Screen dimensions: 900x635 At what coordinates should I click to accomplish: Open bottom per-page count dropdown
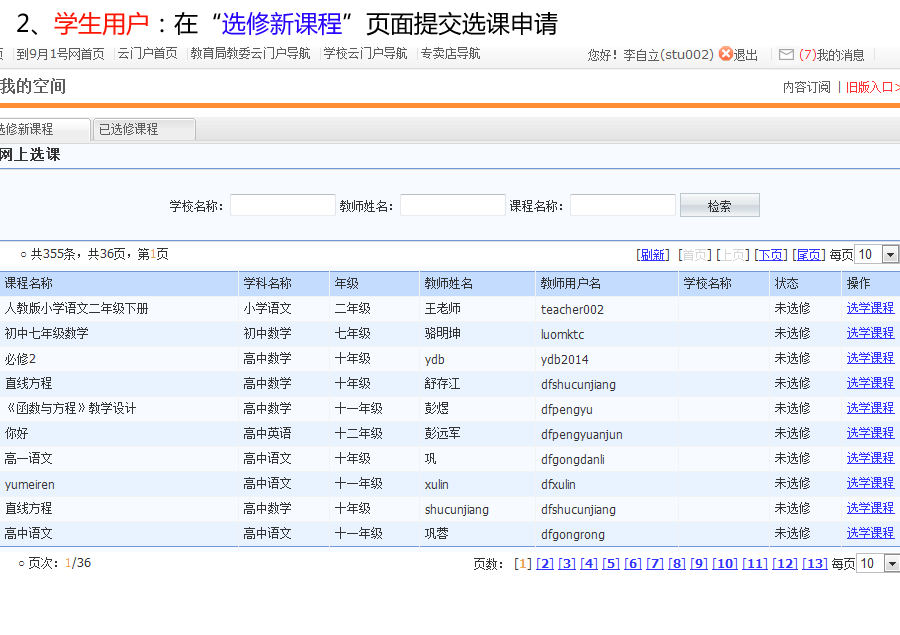coord(890,563)
